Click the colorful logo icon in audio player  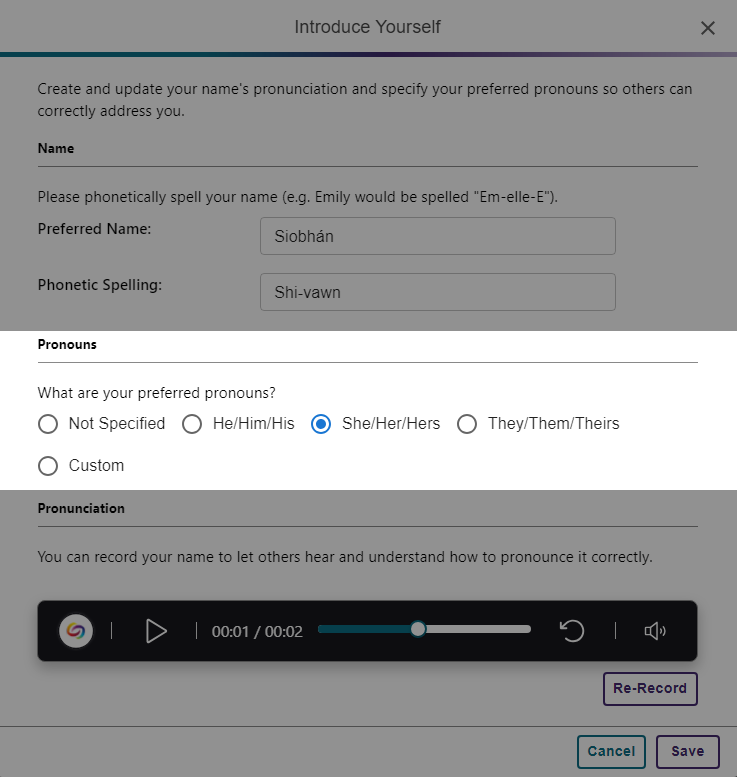[x=75, y=631]
